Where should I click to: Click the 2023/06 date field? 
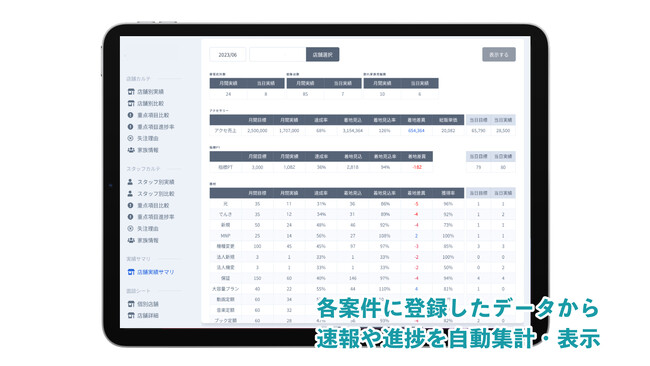(x=228, y=55)
